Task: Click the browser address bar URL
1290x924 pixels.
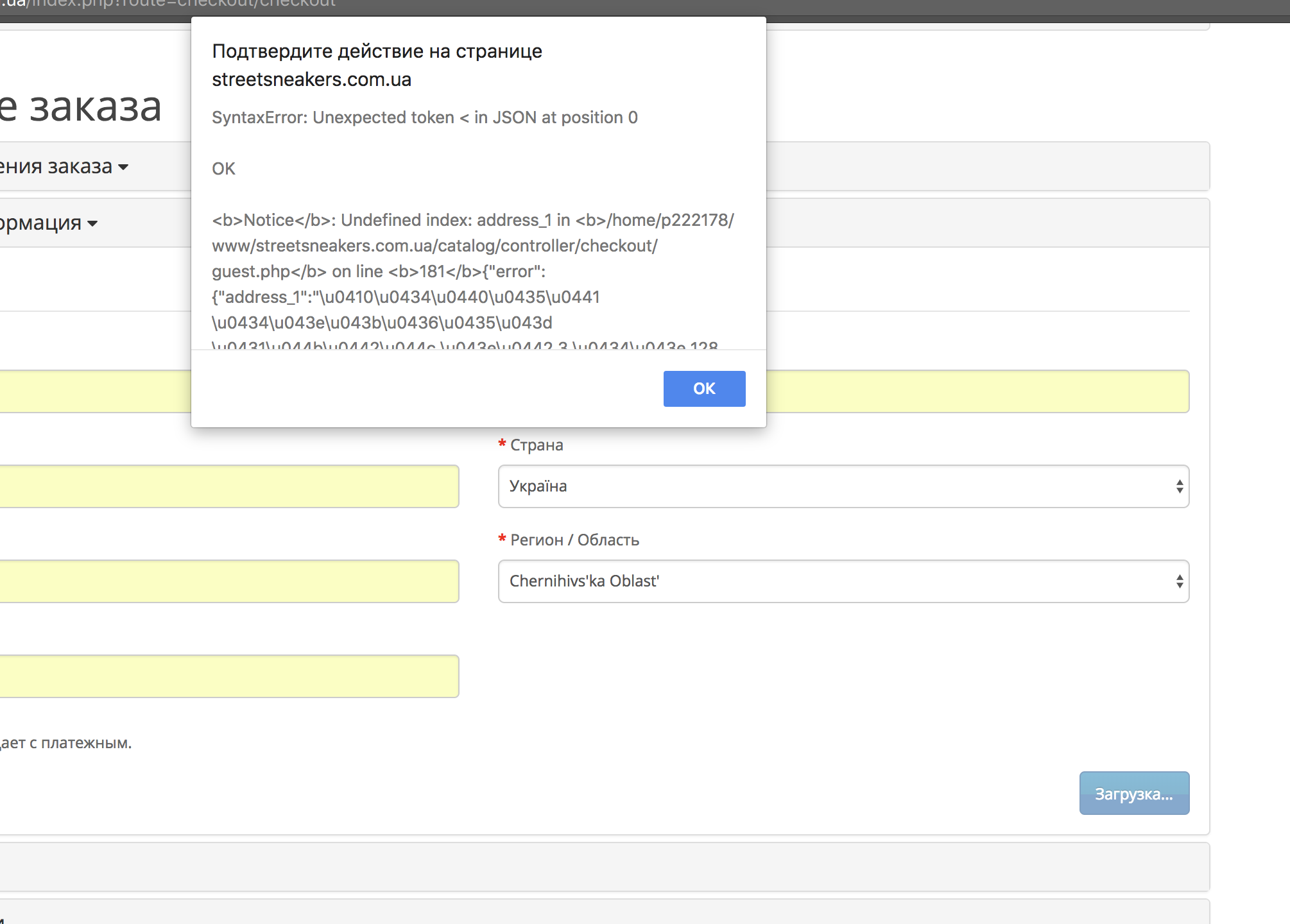Action: pyautogui.click(x=168, y=4)
